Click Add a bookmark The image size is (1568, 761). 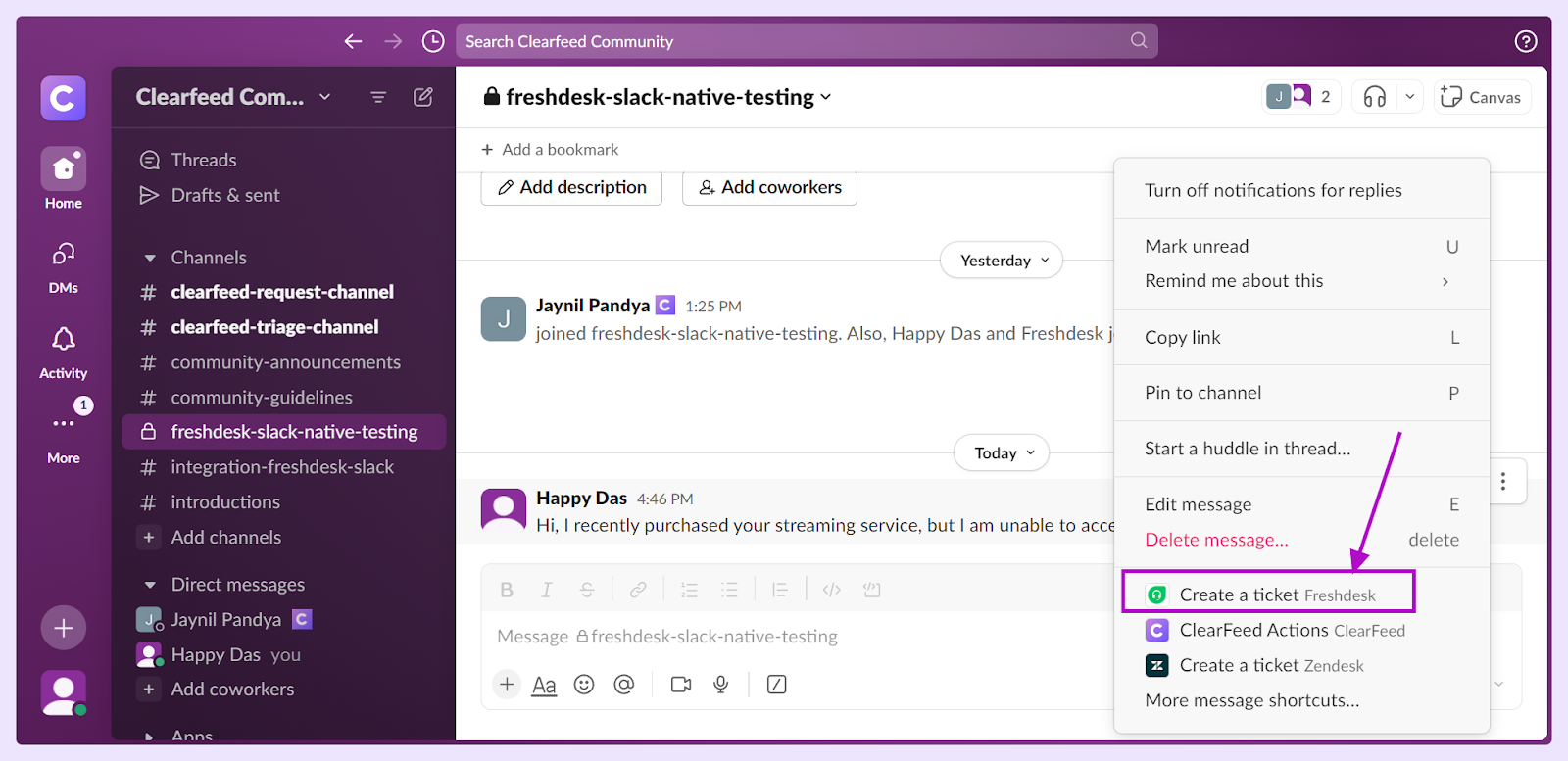point(550,149)
